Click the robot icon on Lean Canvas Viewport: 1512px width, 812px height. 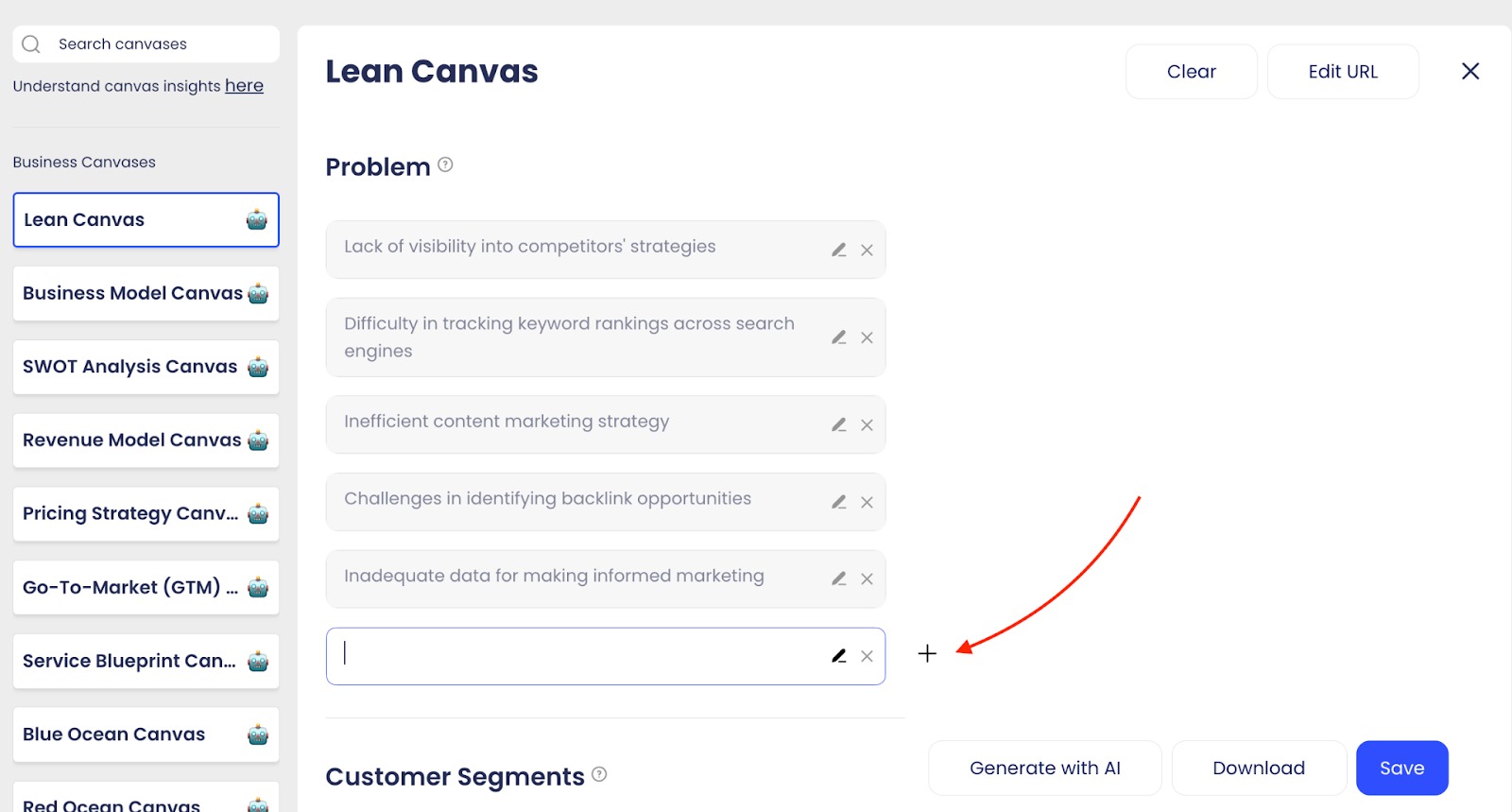point(256,220)
